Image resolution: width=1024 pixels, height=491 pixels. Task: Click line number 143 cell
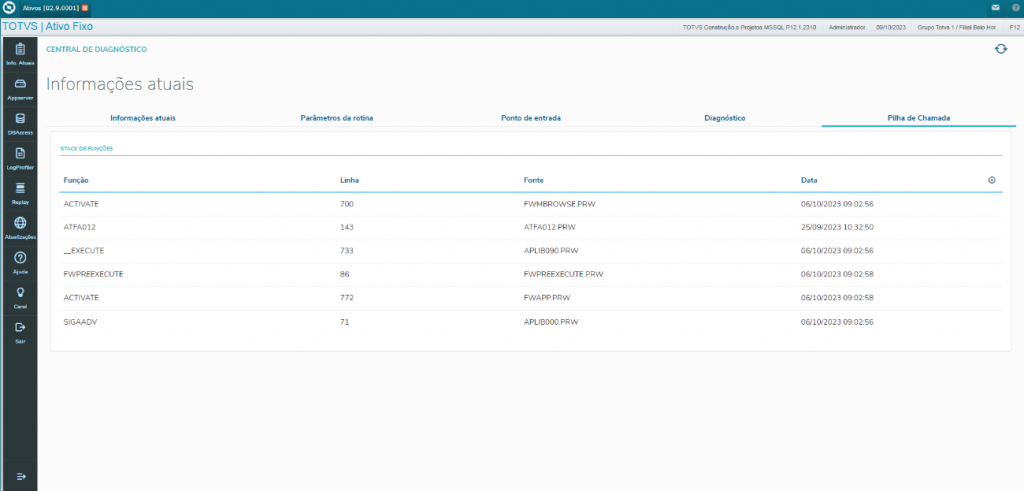[347, 227]
